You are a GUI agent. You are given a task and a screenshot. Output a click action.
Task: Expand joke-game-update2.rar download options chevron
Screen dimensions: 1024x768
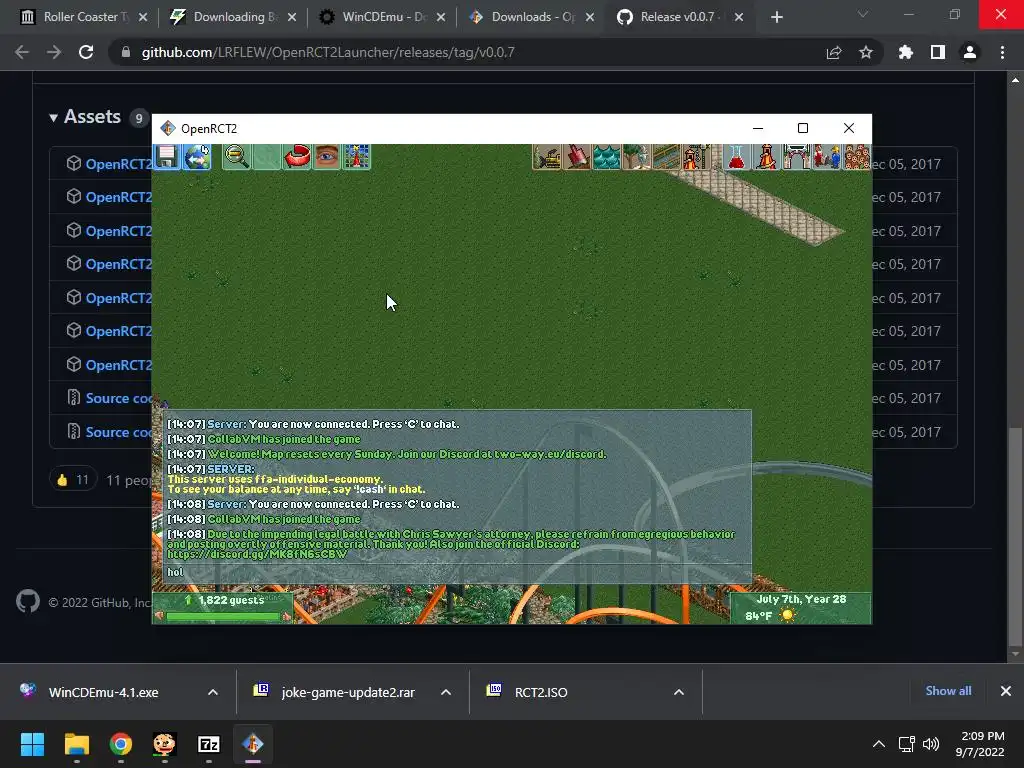[x=446, y=692]
